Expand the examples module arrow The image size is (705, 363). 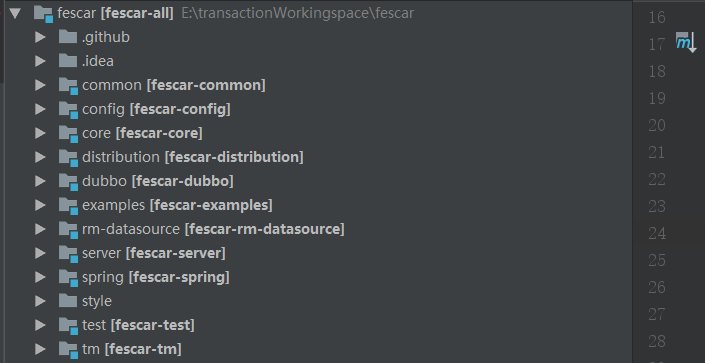40,205
